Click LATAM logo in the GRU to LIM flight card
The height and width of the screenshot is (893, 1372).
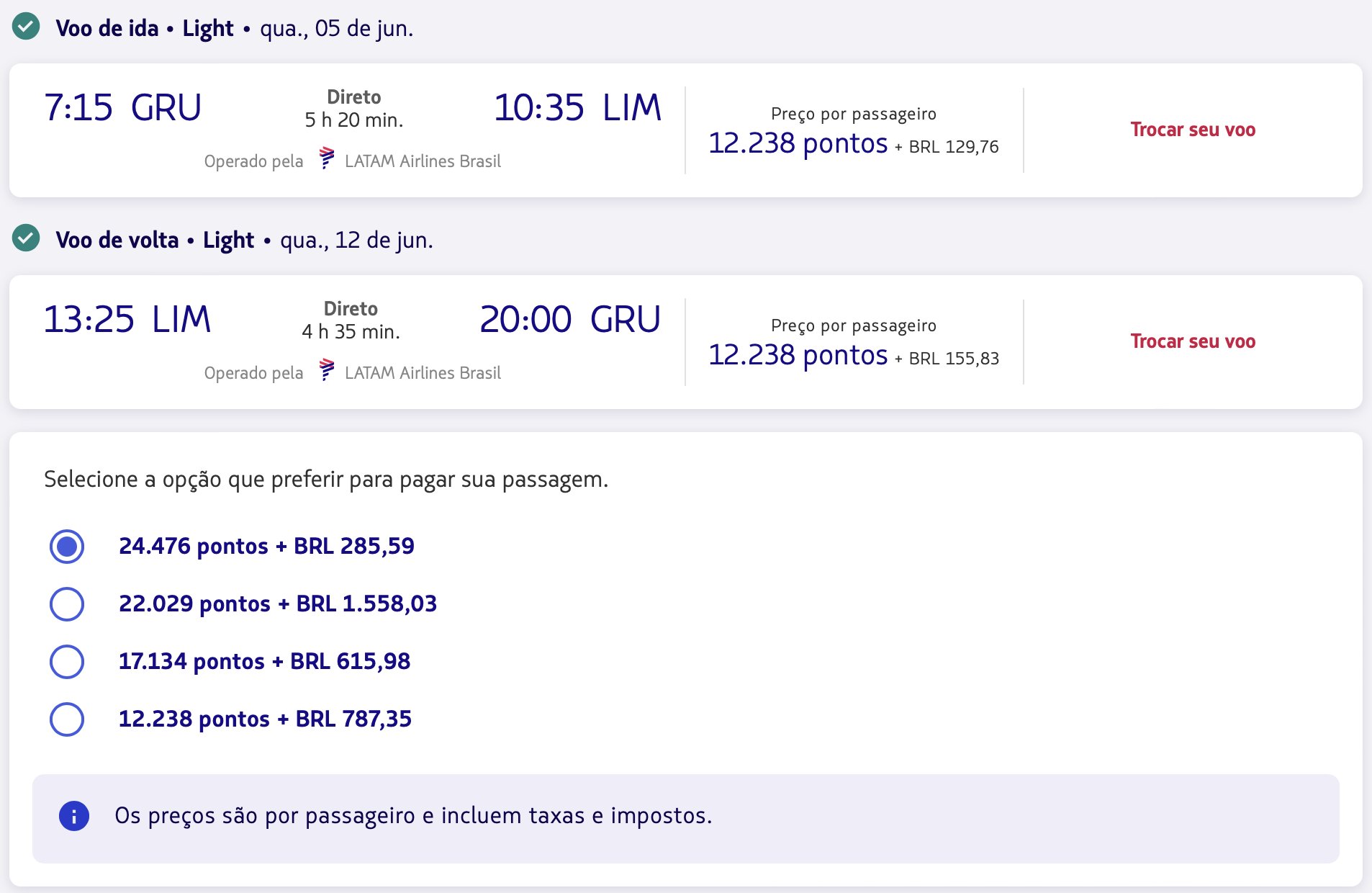[x=327, y=158]
